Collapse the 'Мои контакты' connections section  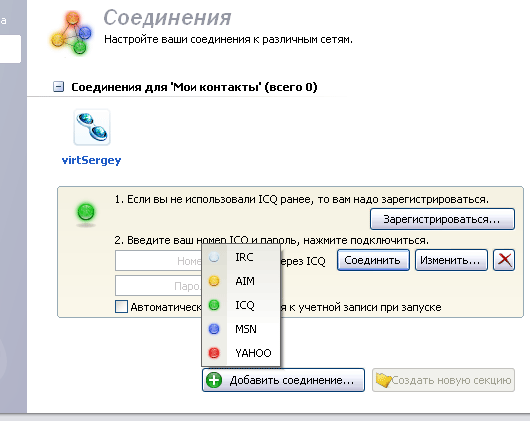click(58, 87)
